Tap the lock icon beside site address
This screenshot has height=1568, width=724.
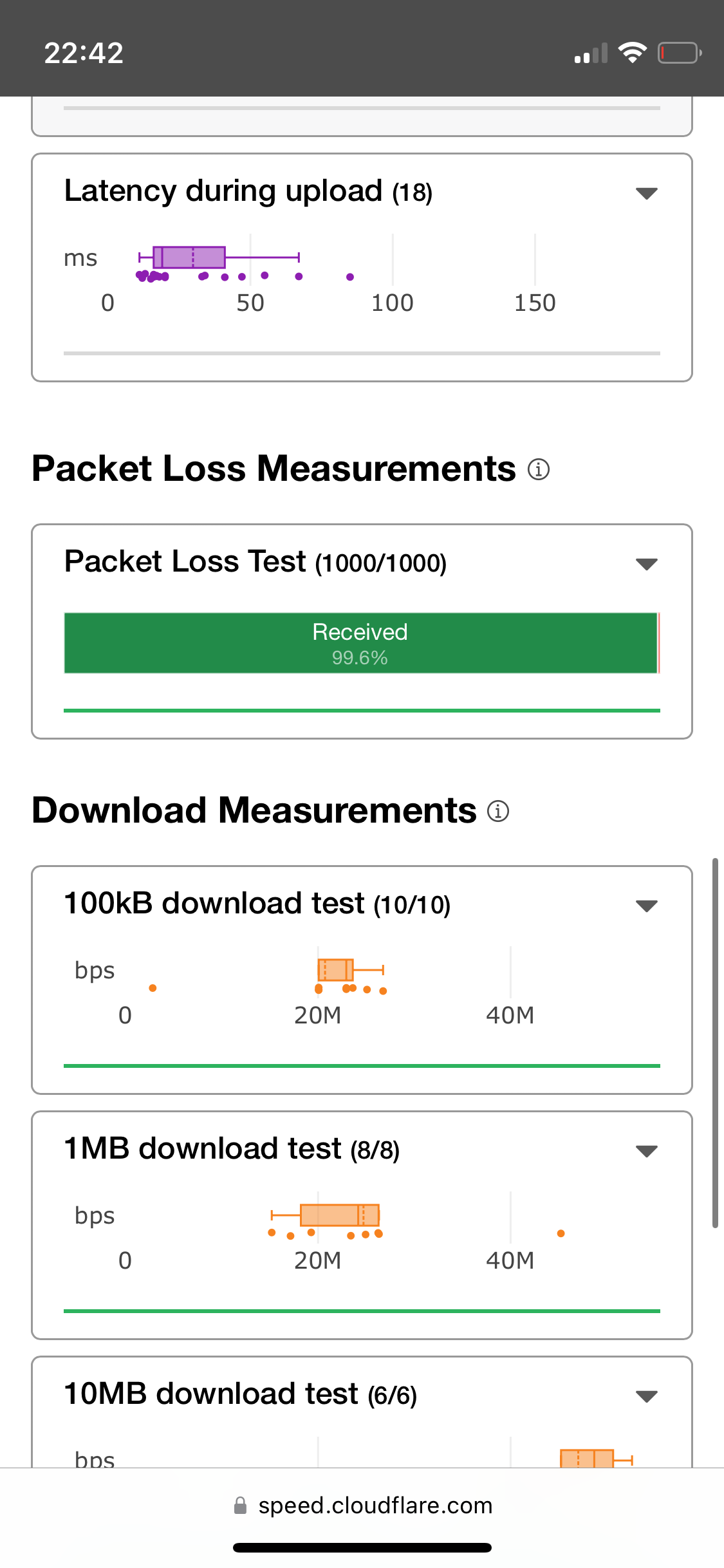[x=240, y=1506]
